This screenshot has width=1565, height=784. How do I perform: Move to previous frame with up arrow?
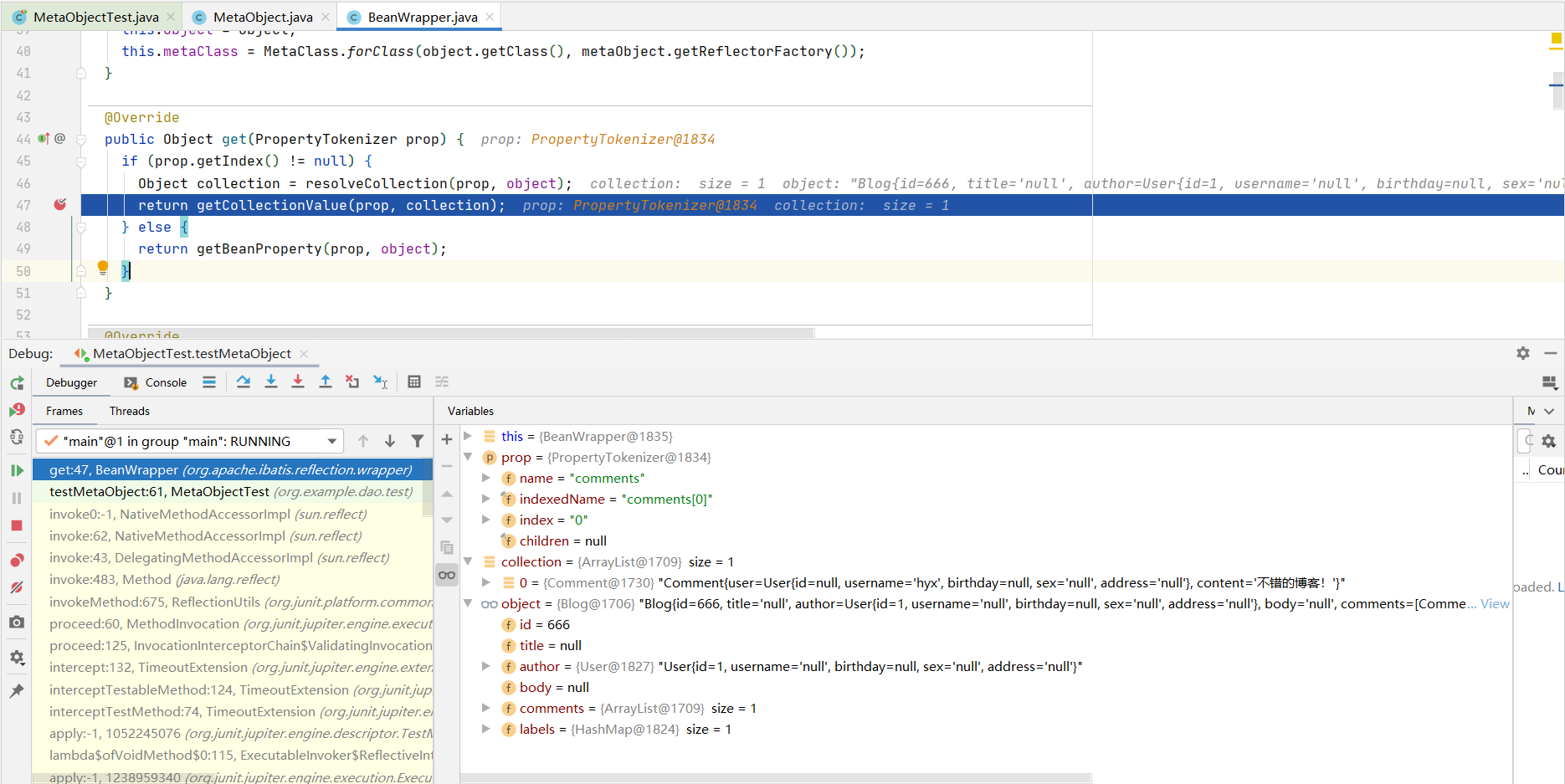click(363, 441)
